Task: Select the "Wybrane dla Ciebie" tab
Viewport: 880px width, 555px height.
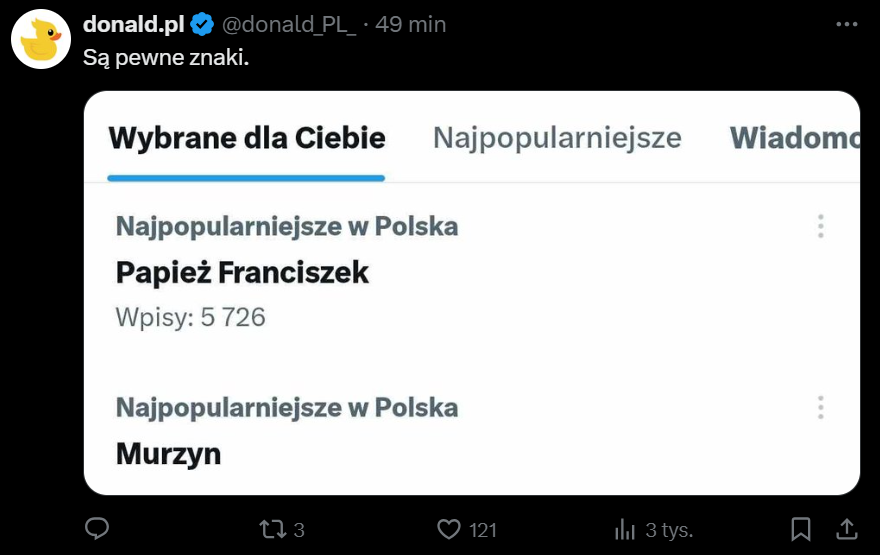Action: pos(246,138)
